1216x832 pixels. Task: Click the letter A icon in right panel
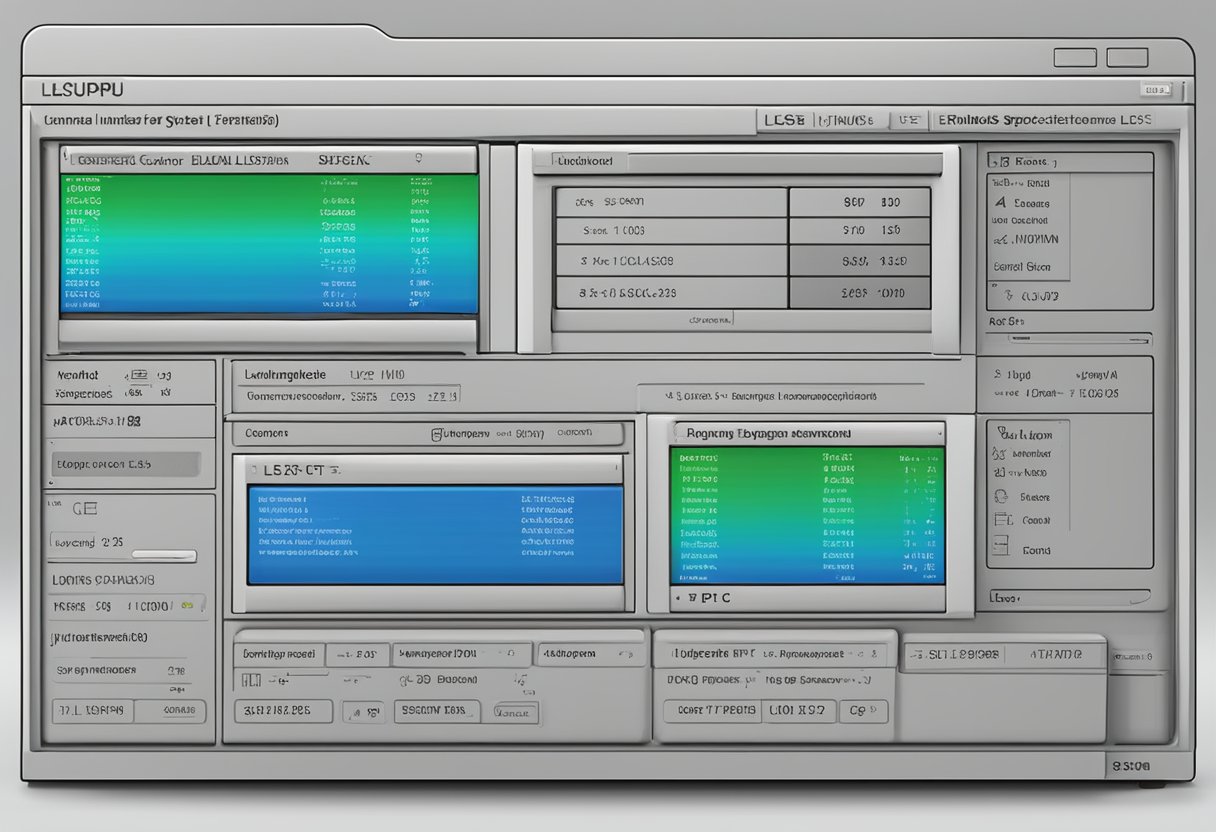coord(1000,202)
